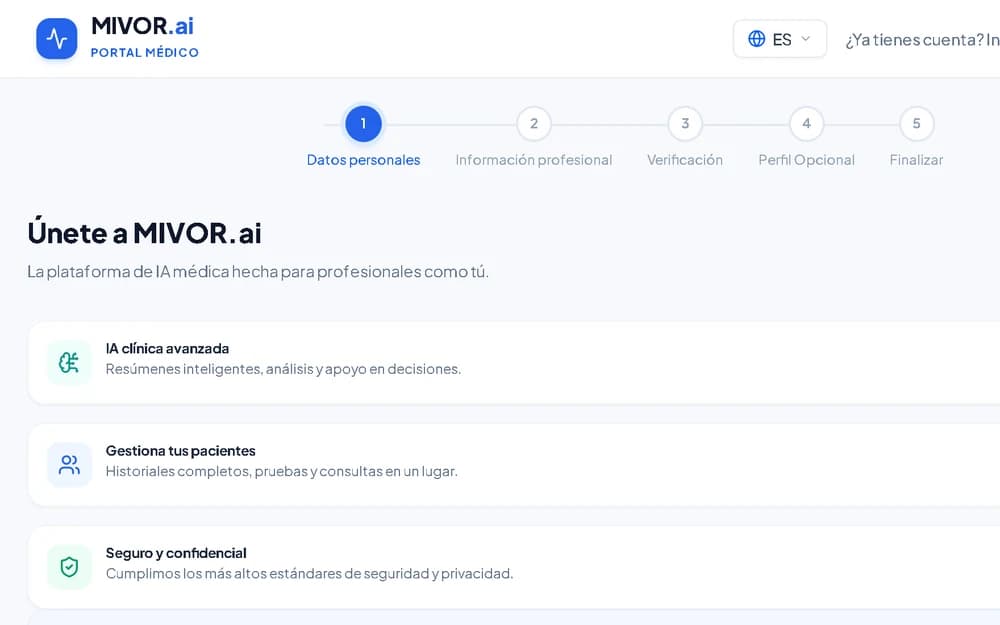1000x625 pixels.
Task: Click the MIVOR.ai brand name text
Action: (142, 26)
